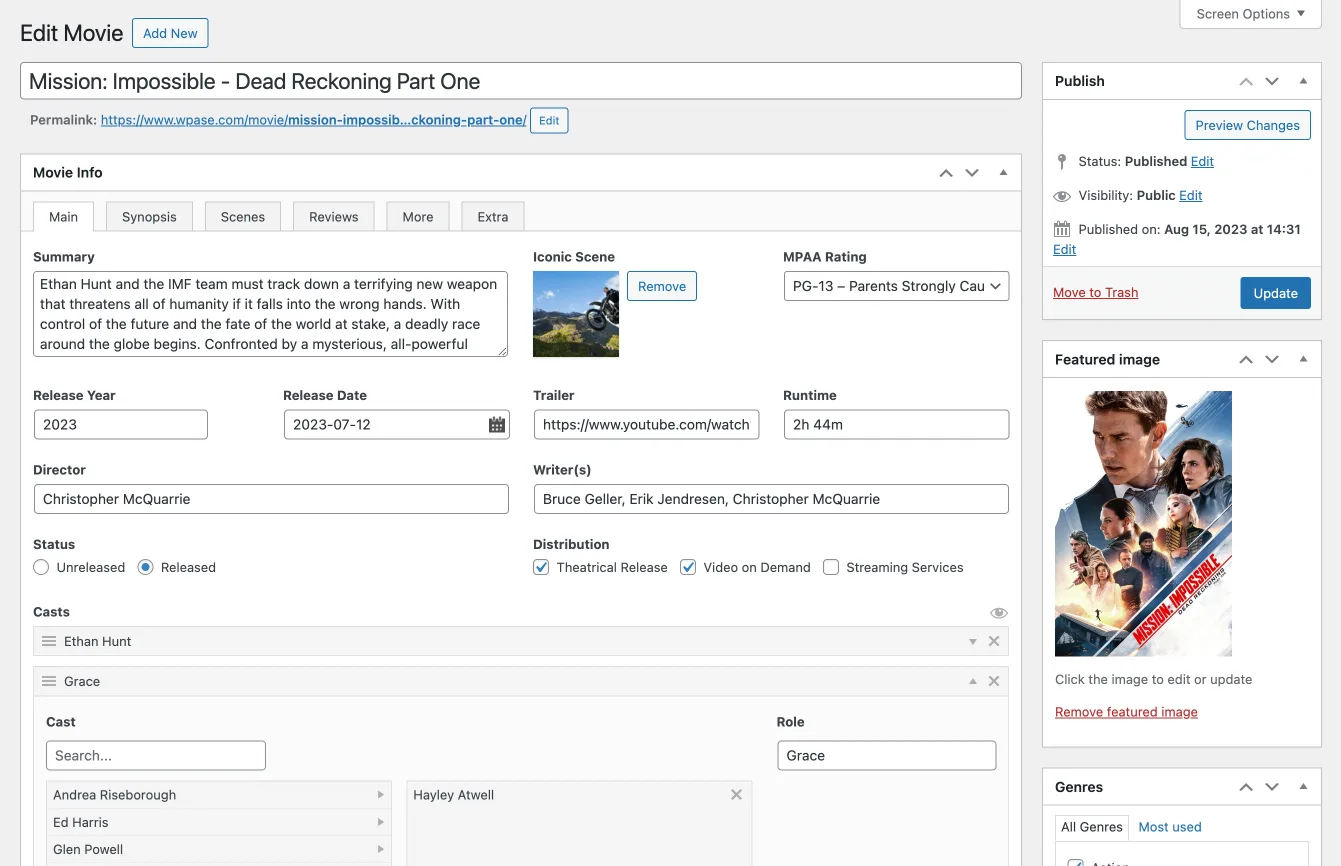Focus the Role field containing Grace
This screenshot has width=1341, height=866.
pos(886,755)
